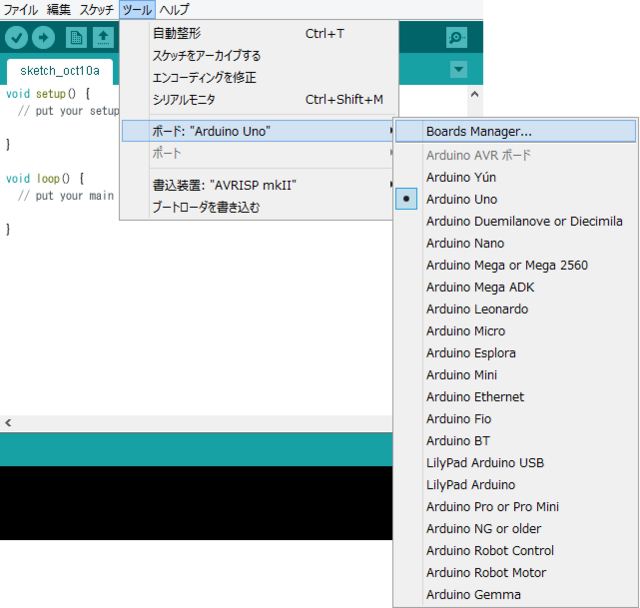Viewport: 640px width, 608px height.
Task: Select Arduino Yún board
Action: (516, 177)
